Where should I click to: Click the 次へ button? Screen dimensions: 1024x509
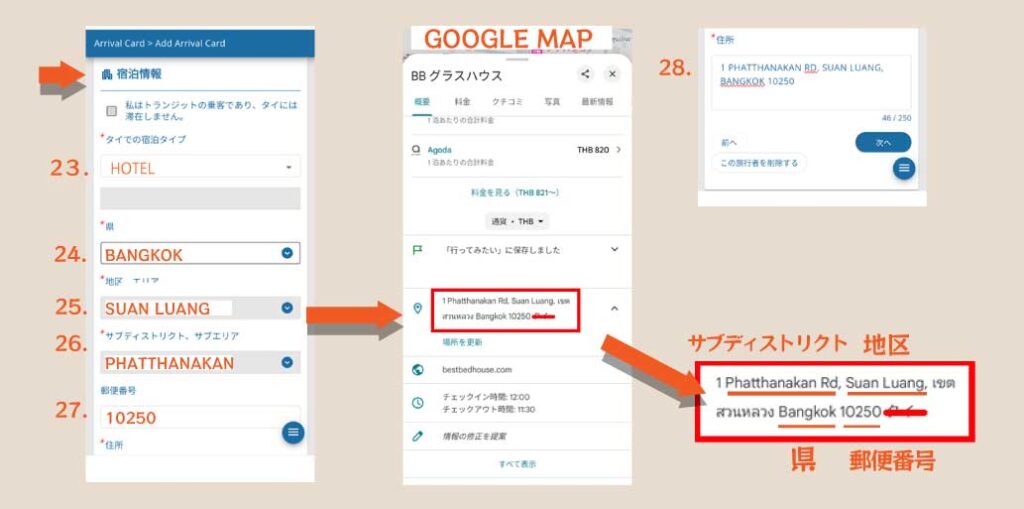(x=883, y=142)
